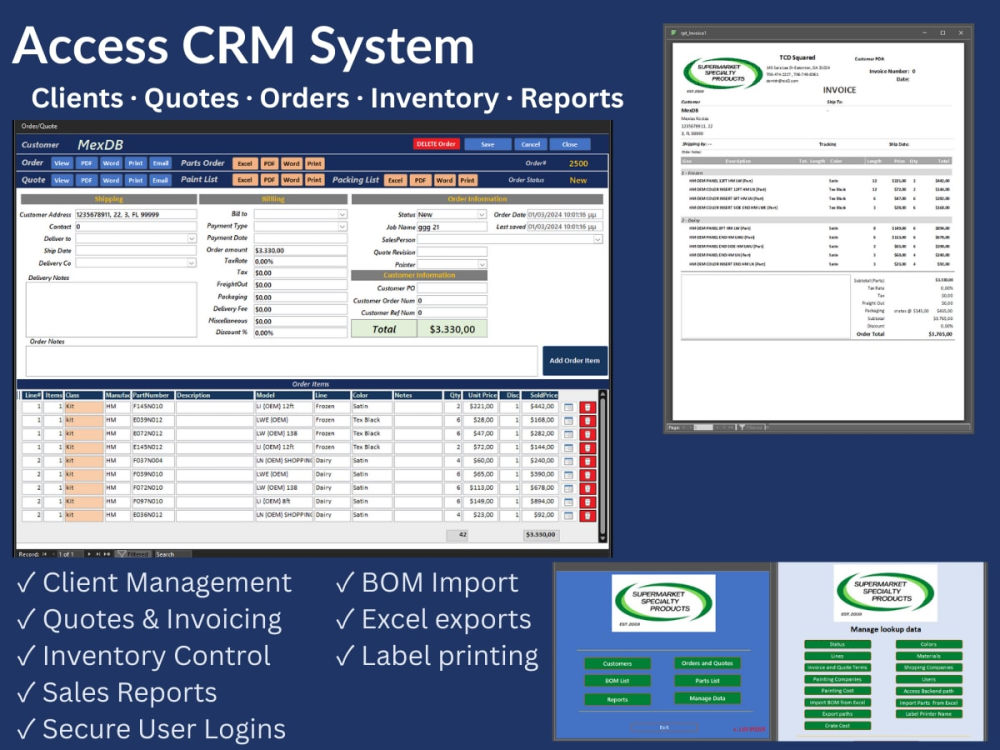Delete the F039N010 order item row
Image resolution: width=1000 pixels, height=750 pixels.
pos(587,474)
